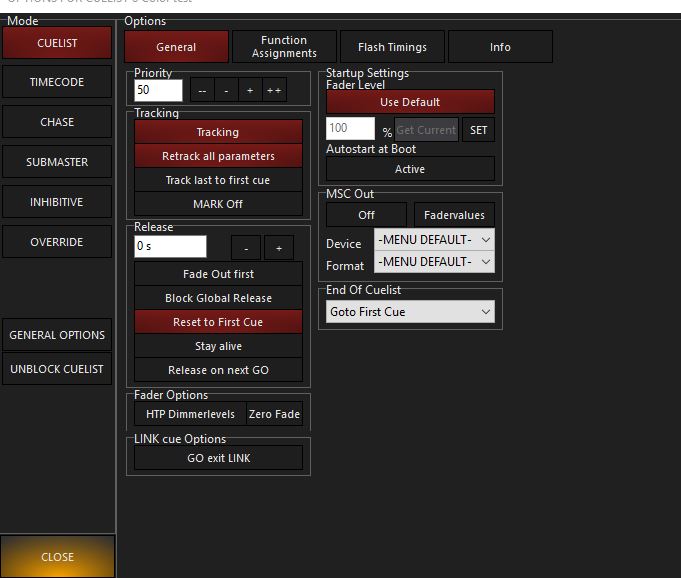Toggle Block Global Release
The image size is (681, 578).
coord(218,298)
